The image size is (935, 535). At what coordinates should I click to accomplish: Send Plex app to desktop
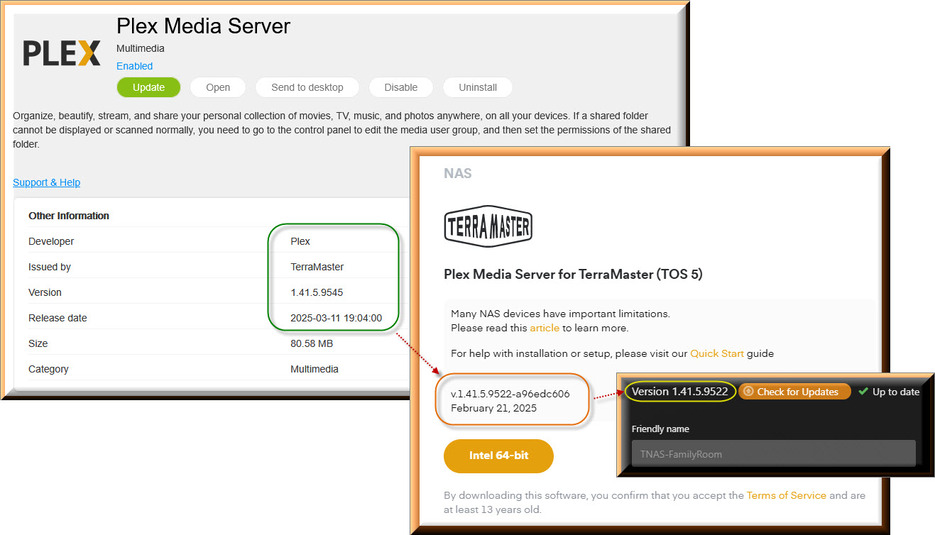coord(307,87)
